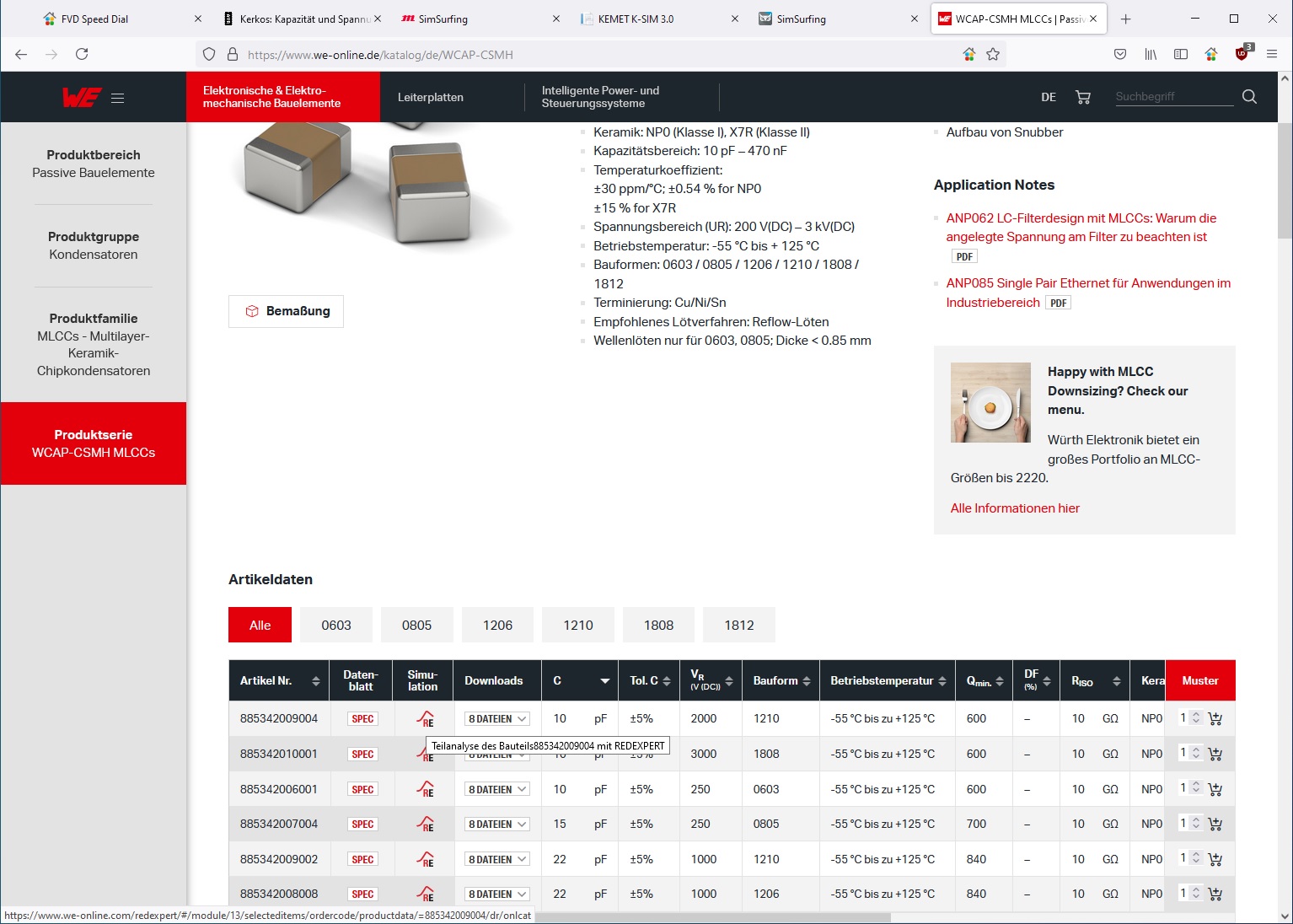Filter articles by 0805 size
Image resolution: width=1293 pixels, height=924 pixels.
click(416, 625)
